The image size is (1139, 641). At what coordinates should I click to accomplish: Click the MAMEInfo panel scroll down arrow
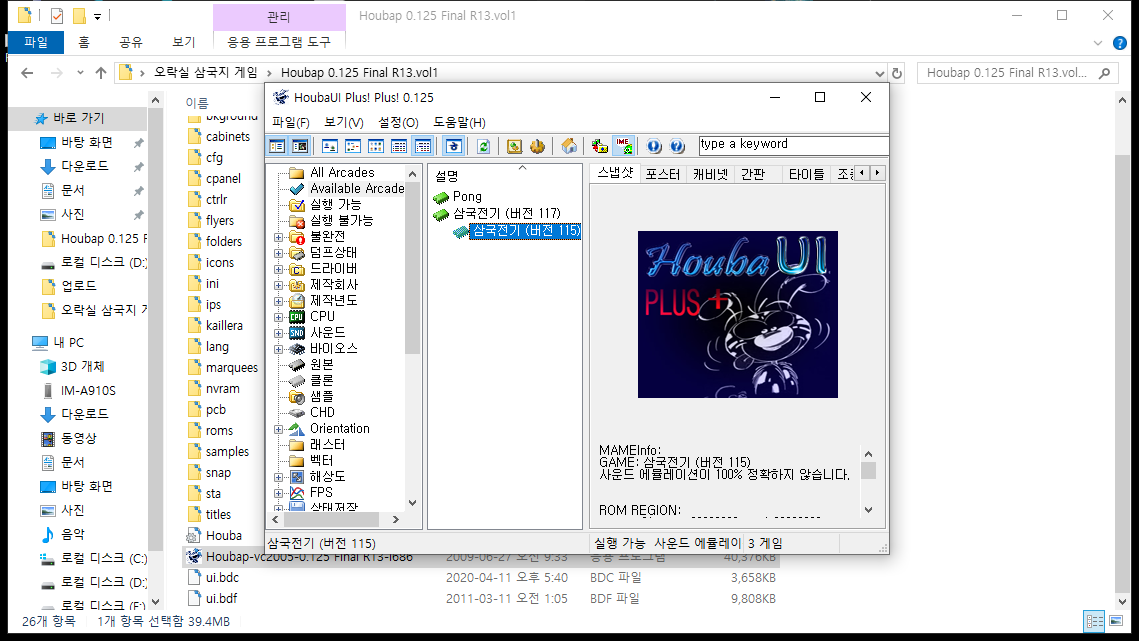868,509
